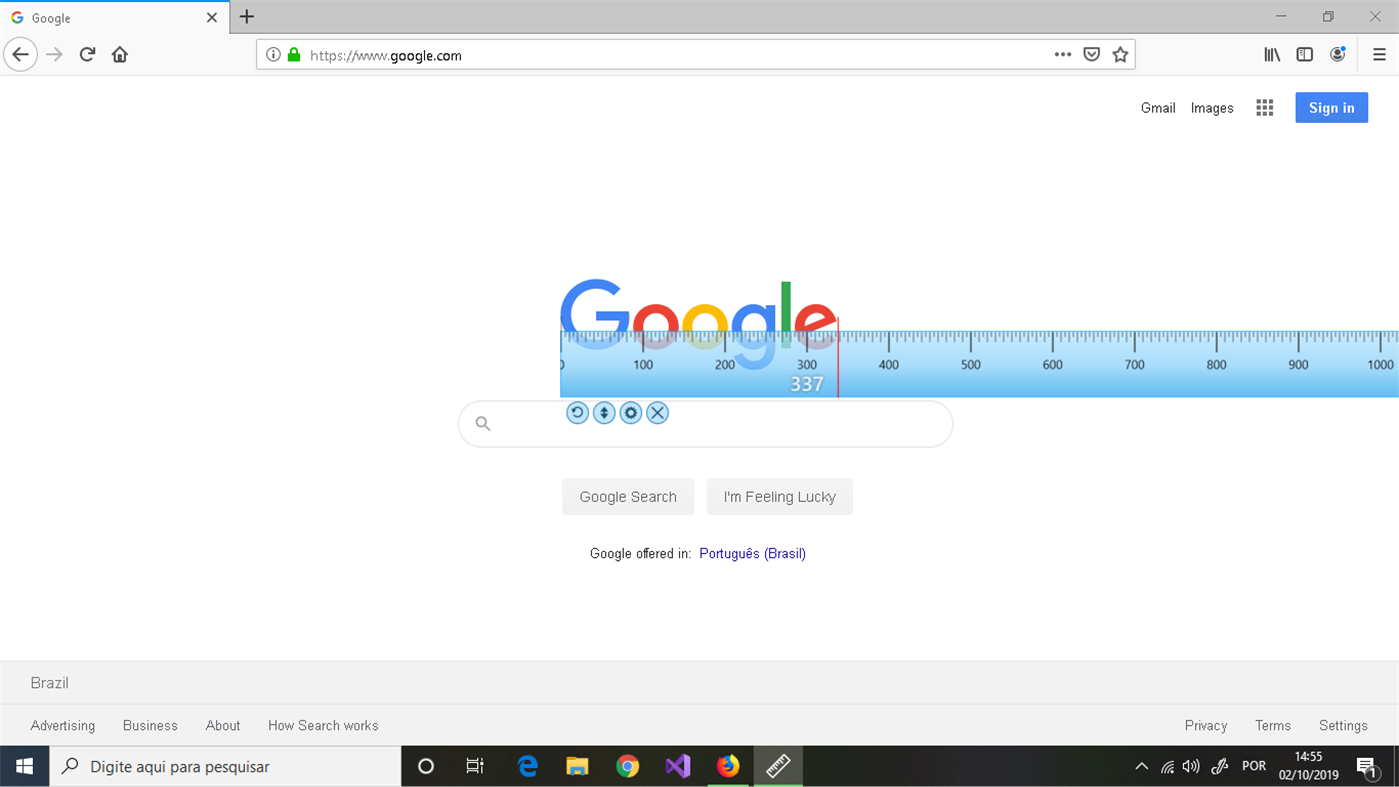Open Task View on the taskbar
Viewport: 1399px width, 787px height.
tap(475, 767)
